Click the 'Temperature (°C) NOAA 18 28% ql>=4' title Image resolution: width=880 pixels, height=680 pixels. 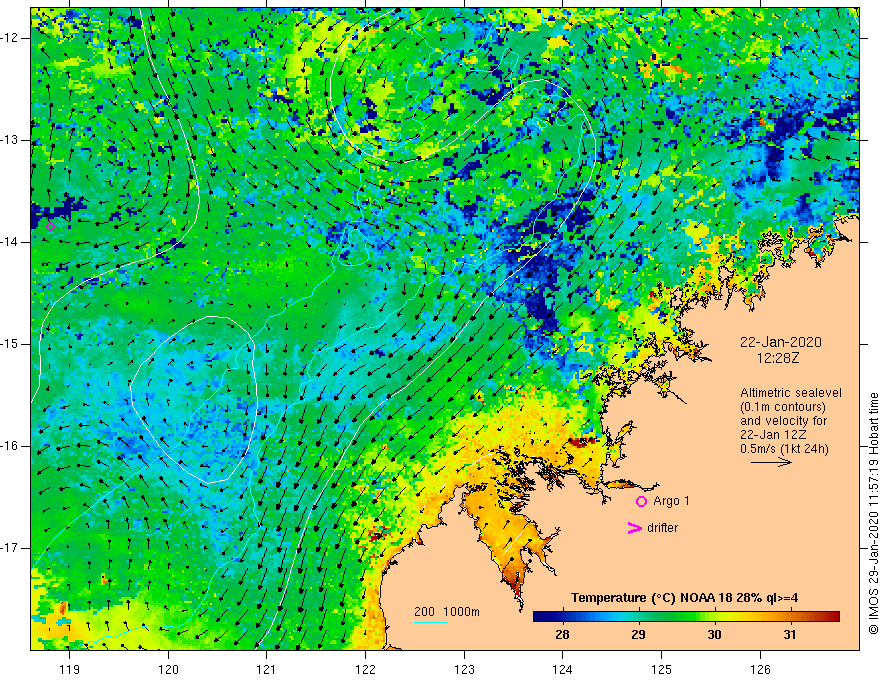pyautogui.click(x=685, y=598)
